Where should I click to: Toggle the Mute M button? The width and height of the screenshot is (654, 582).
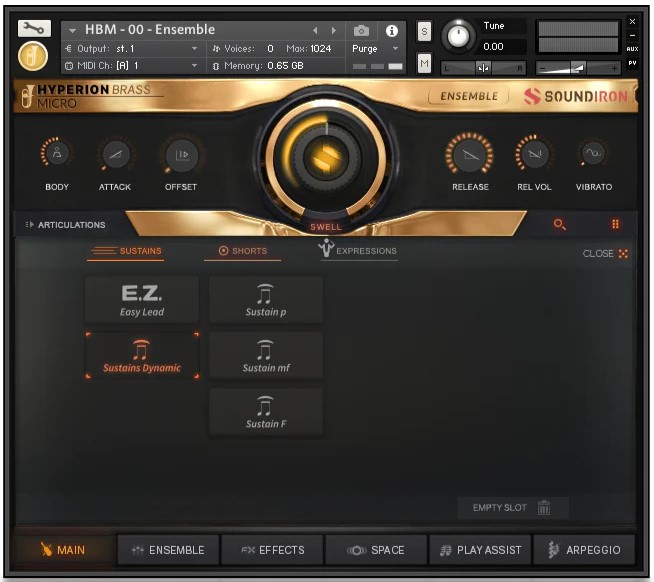pos(424,63)
